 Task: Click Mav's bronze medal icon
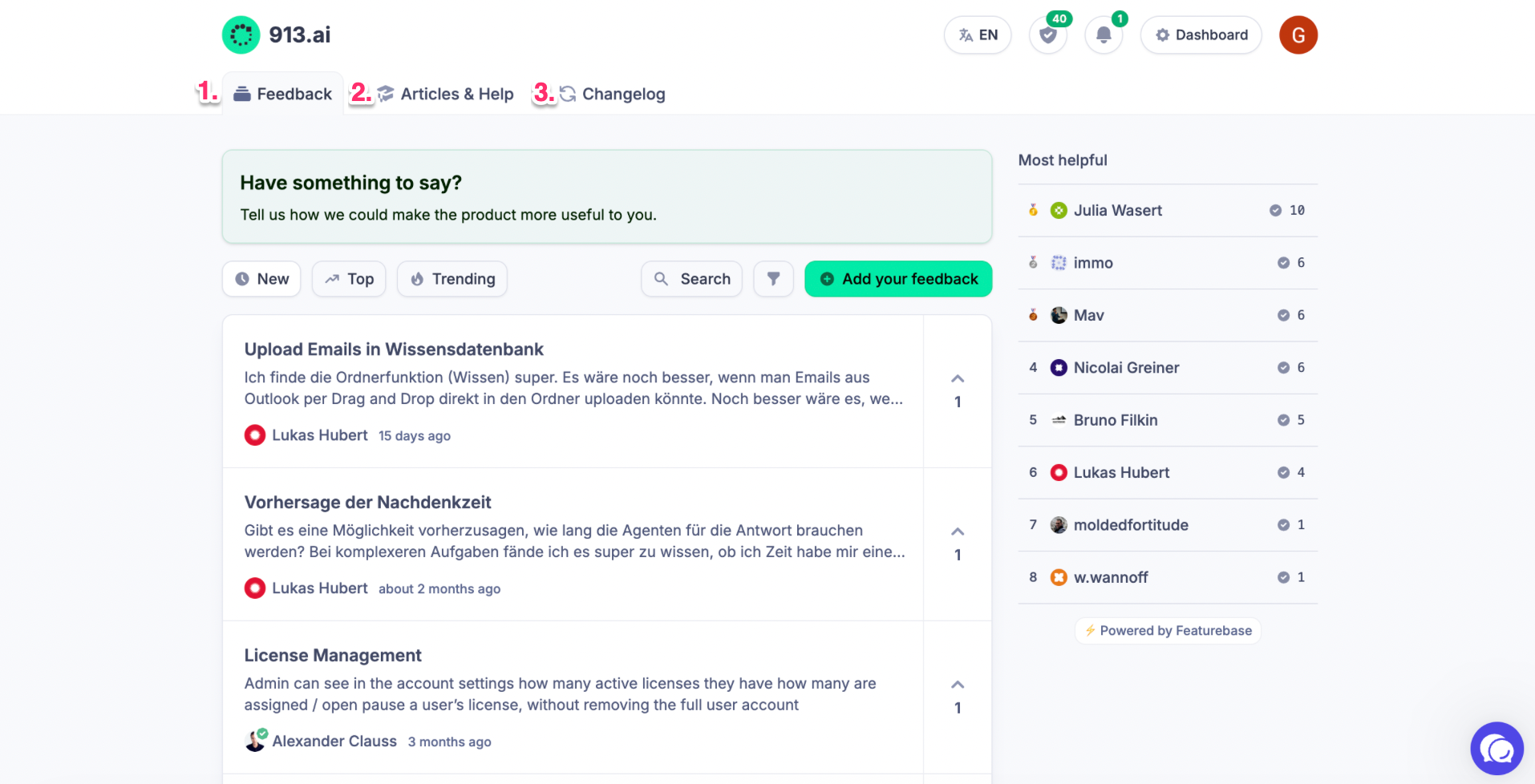[x=1033, y=315]
